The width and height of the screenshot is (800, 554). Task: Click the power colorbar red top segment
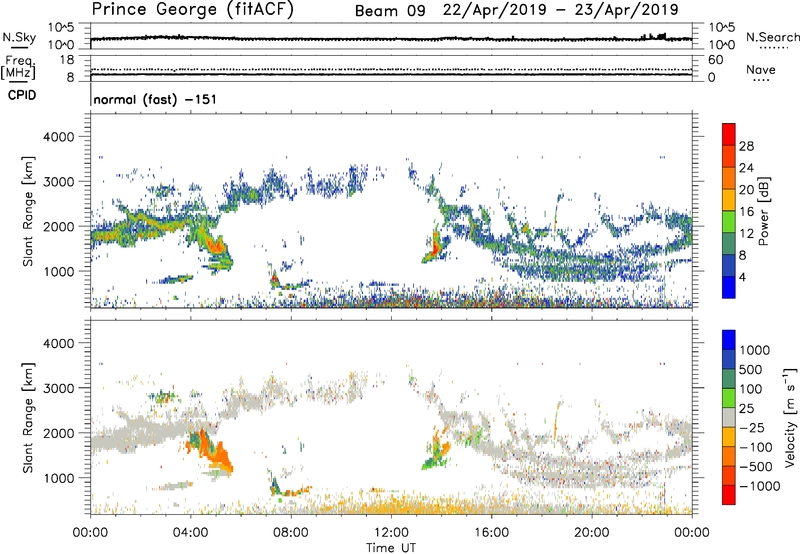729,135
